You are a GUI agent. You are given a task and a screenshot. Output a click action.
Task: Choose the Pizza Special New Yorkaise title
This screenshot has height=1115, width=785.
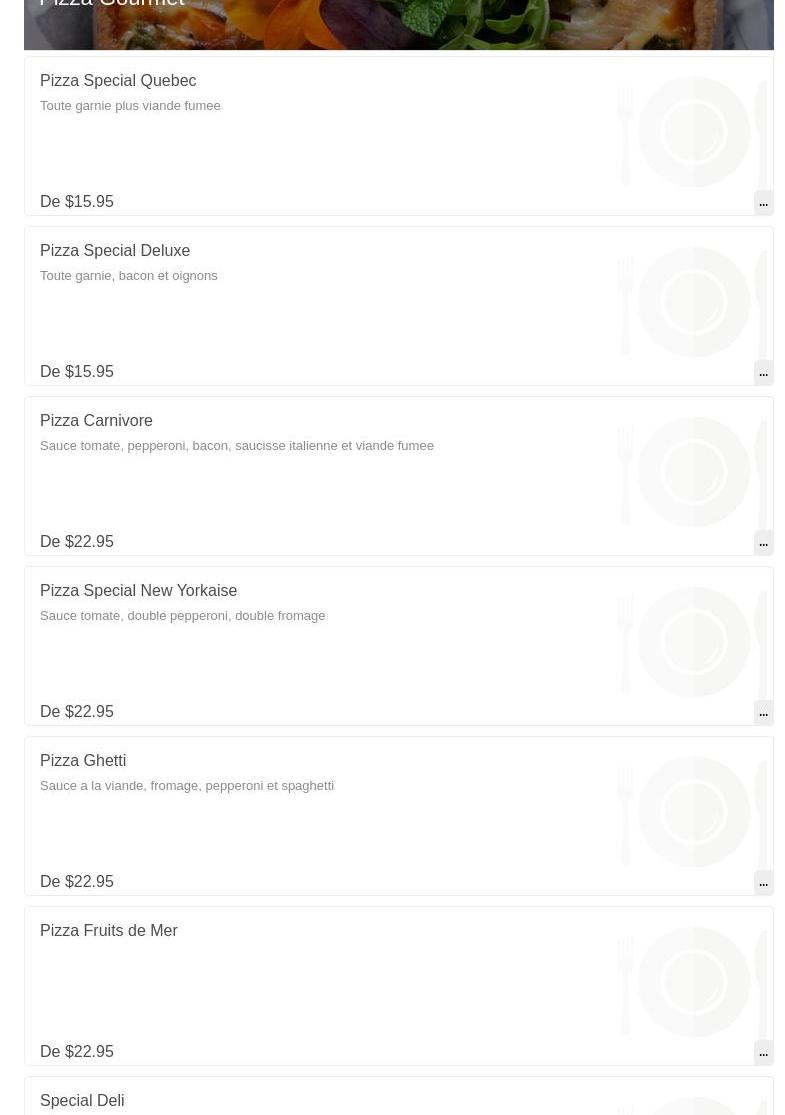(138, 591)
